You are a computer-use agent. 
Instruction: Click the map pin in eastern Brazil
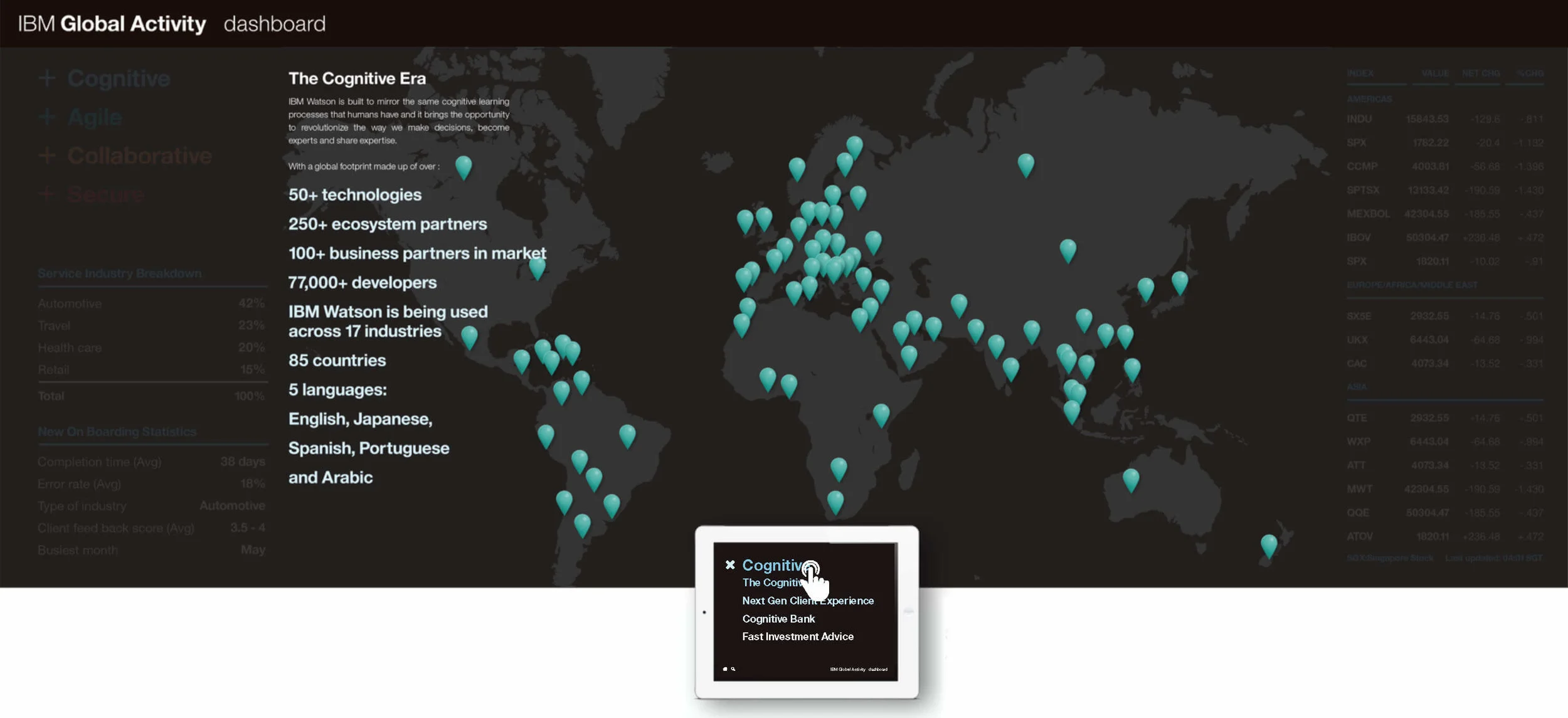[x=627, y=434]
